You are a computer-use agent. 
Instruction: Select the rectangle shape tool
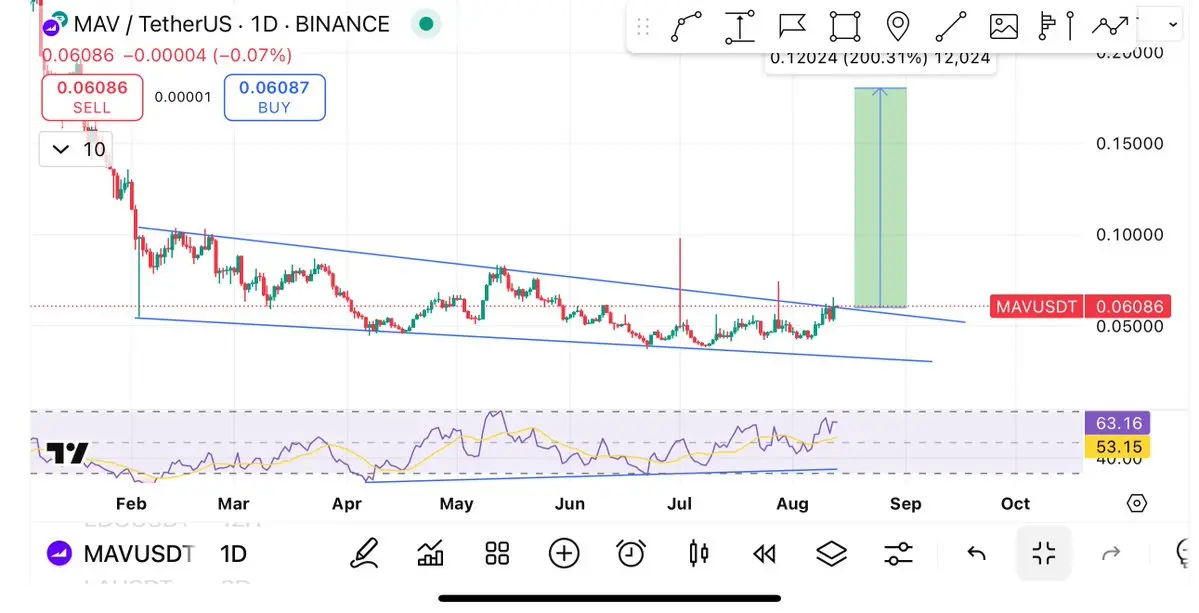click(x=844, y=27)
